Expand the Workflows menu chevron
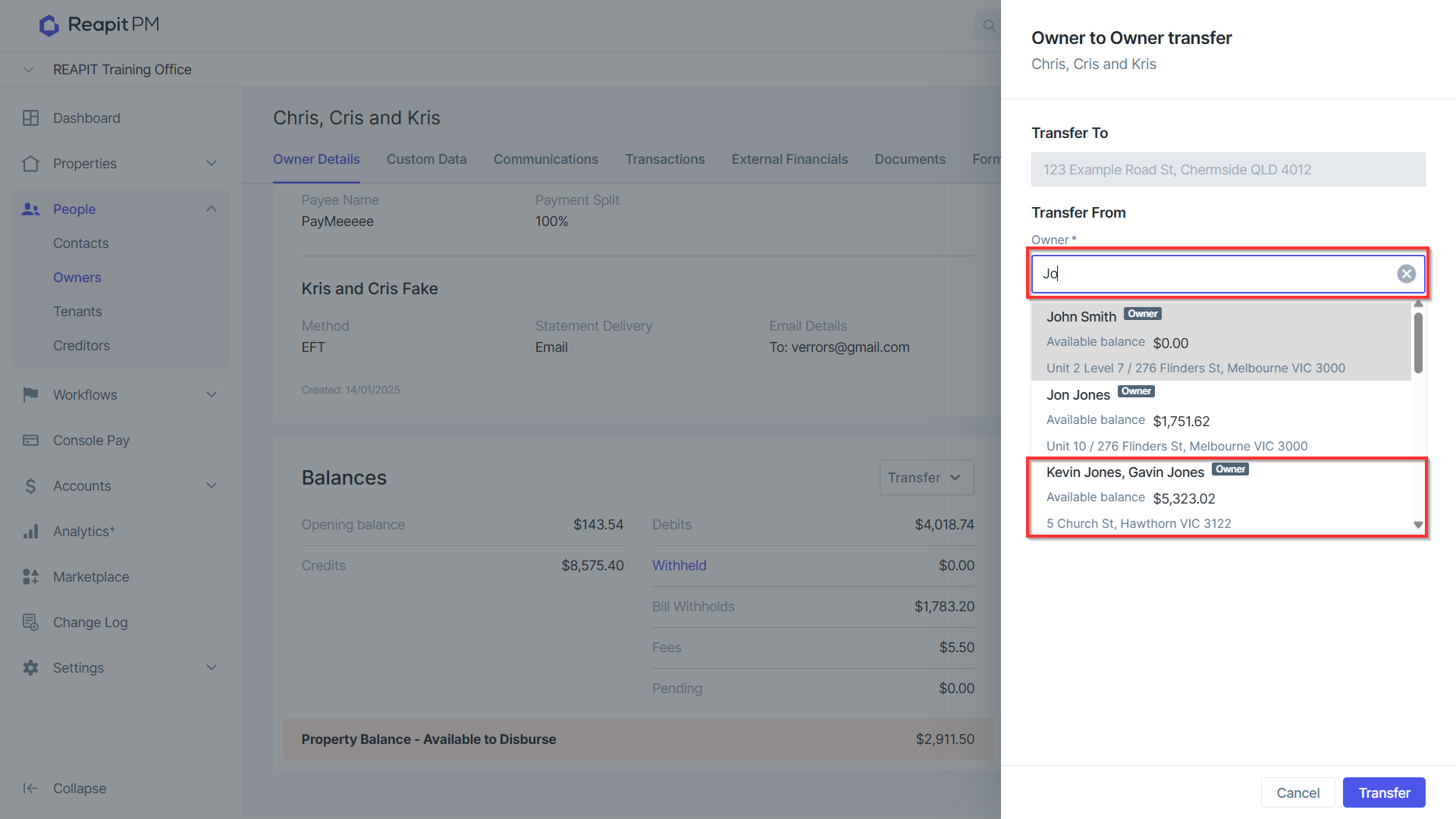 tap(212, 395)
